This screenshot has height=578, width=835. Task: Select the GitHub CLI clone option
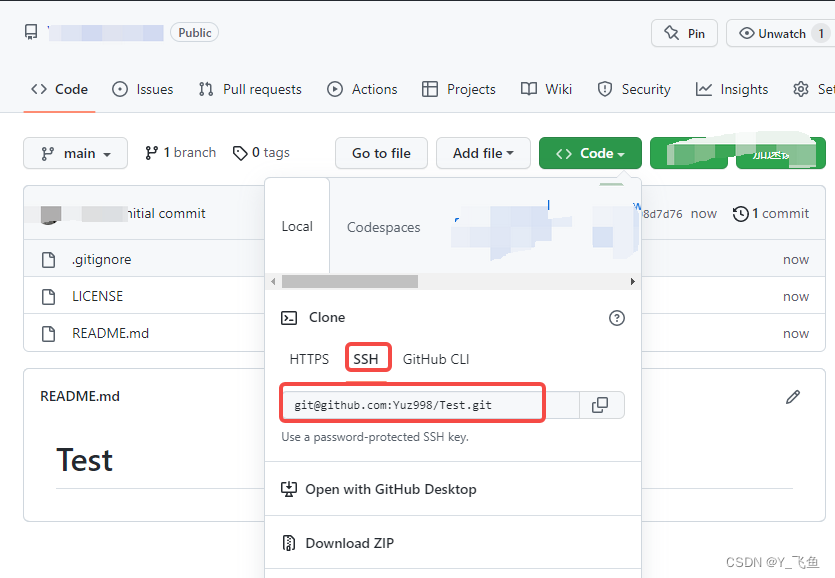click(436, 359)
